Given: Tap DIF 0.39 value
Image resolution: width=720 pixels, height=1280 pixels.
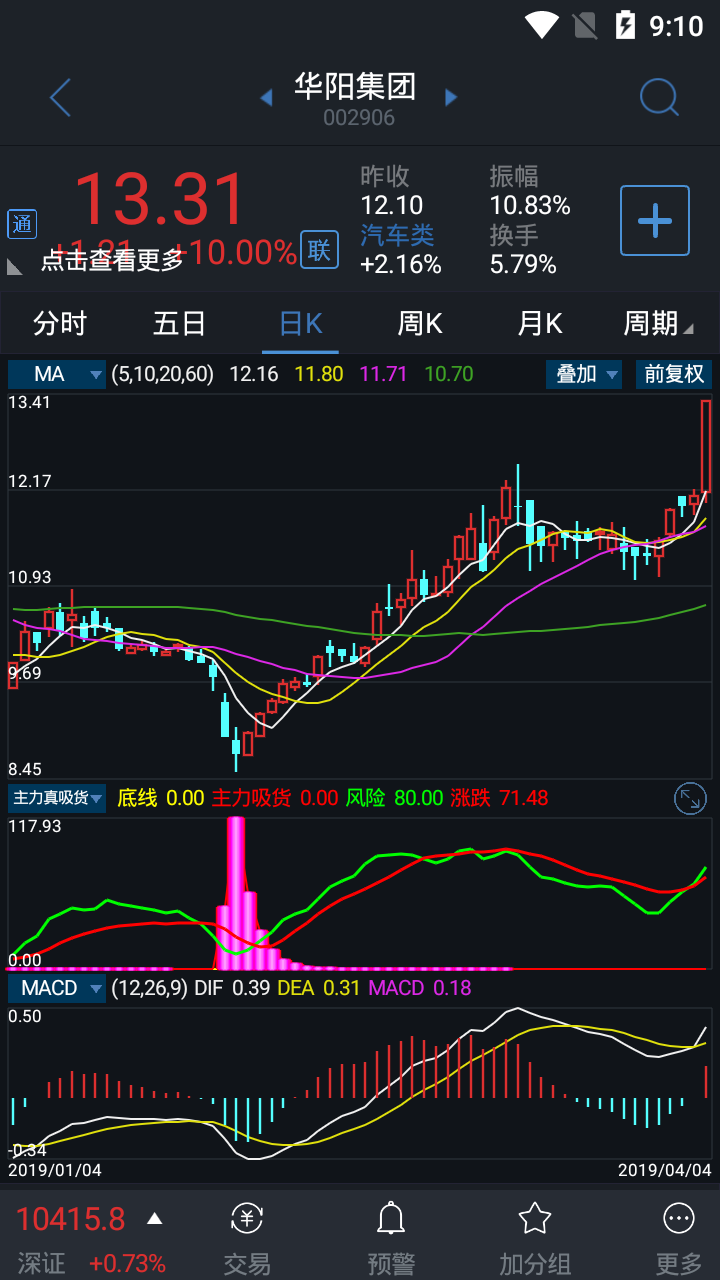Looking at the screenshot, I should tap(232, 988).
